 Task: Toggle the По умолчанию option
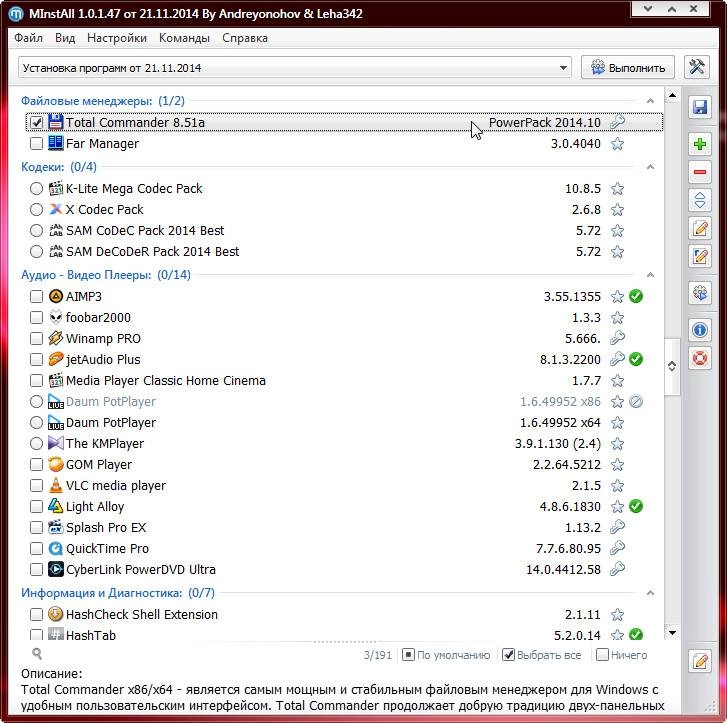446,655
